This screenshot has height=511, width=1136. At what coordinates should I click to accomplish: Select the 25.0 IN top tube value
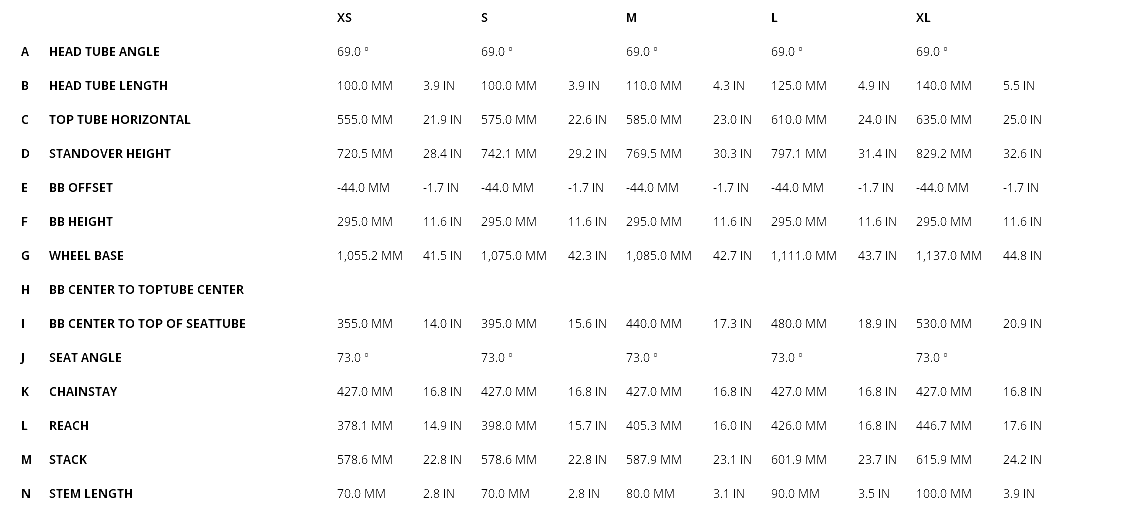(1022, 120)
